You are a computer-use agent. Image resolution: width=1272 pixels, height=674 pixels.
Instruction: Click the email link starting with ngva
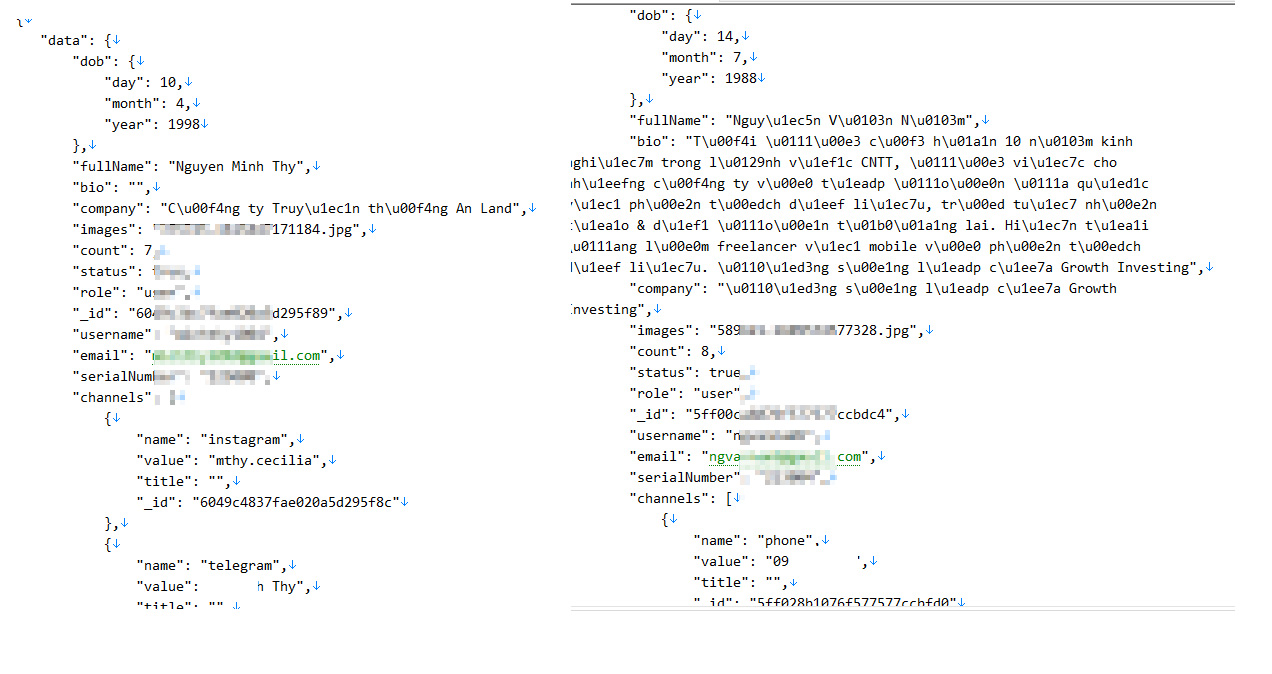[786, 457]
